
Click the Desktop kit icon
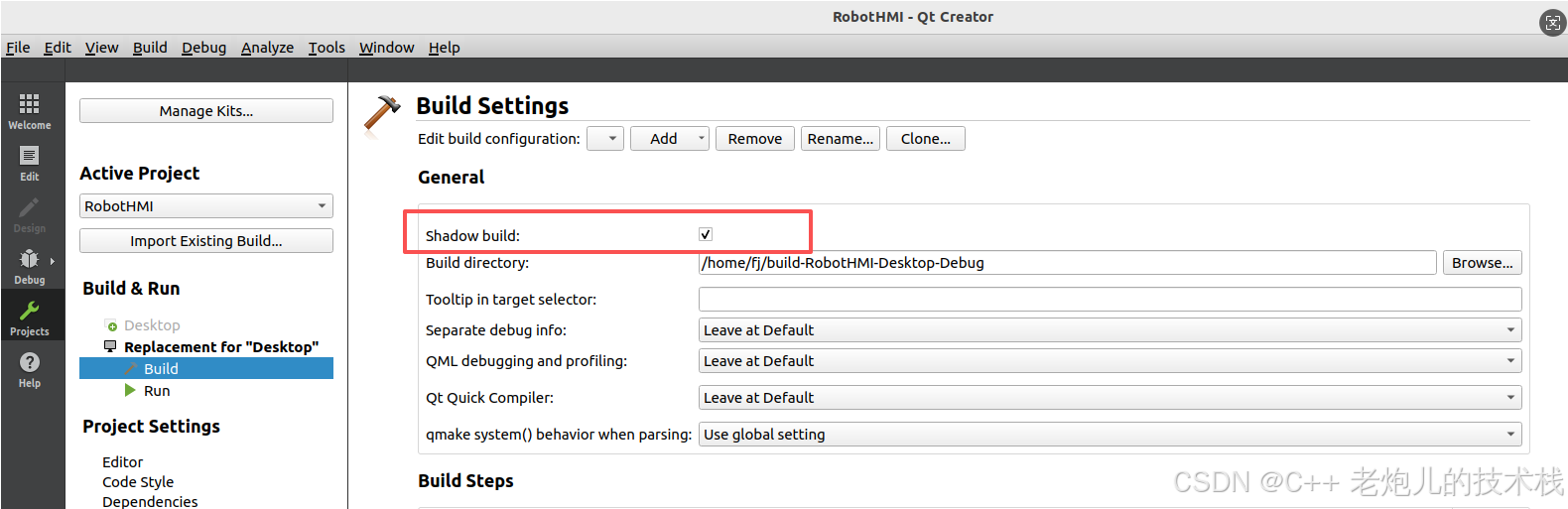(x=111, y=325)
